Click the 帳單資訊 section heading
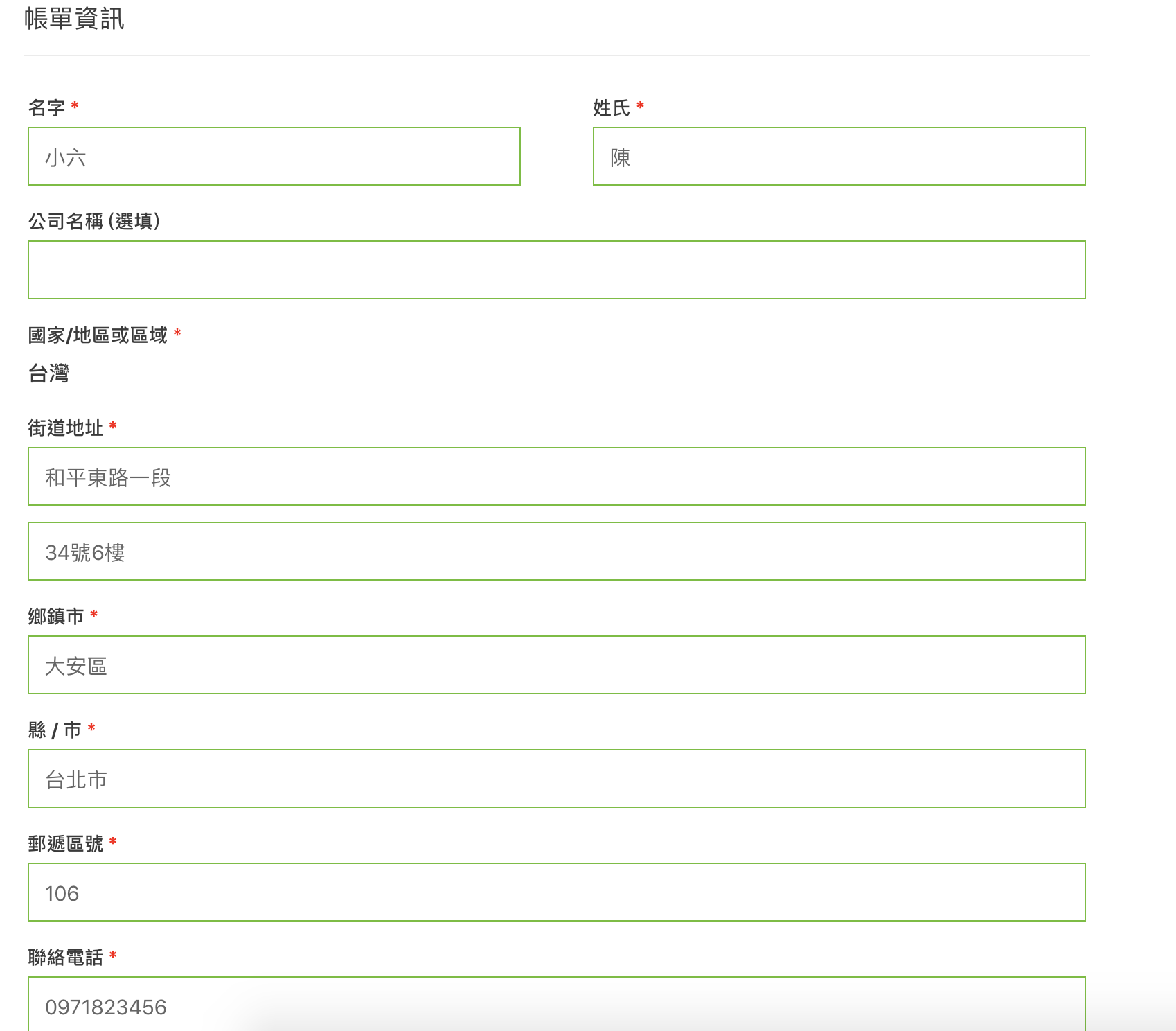 (x=74, y=19)
